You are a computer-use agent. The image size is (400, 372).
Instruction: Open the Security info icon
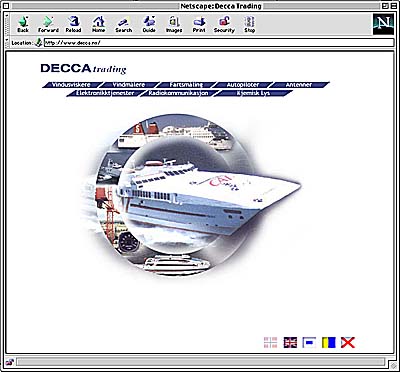[x=224, y=25]
